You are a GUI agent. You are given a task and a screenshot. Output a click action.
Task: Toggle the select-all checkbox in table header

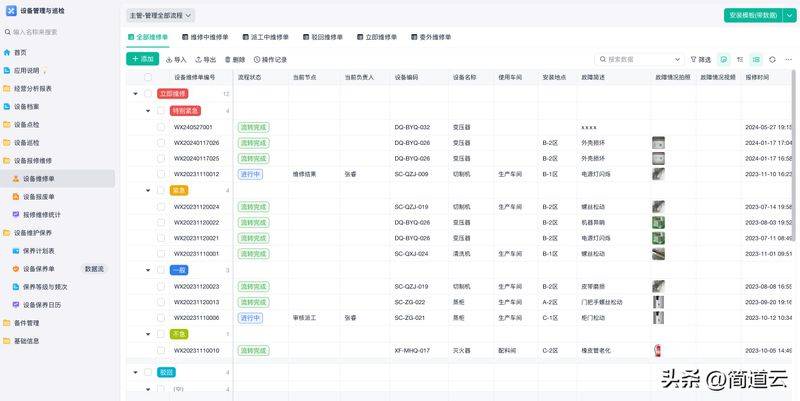tap(148, 77)
